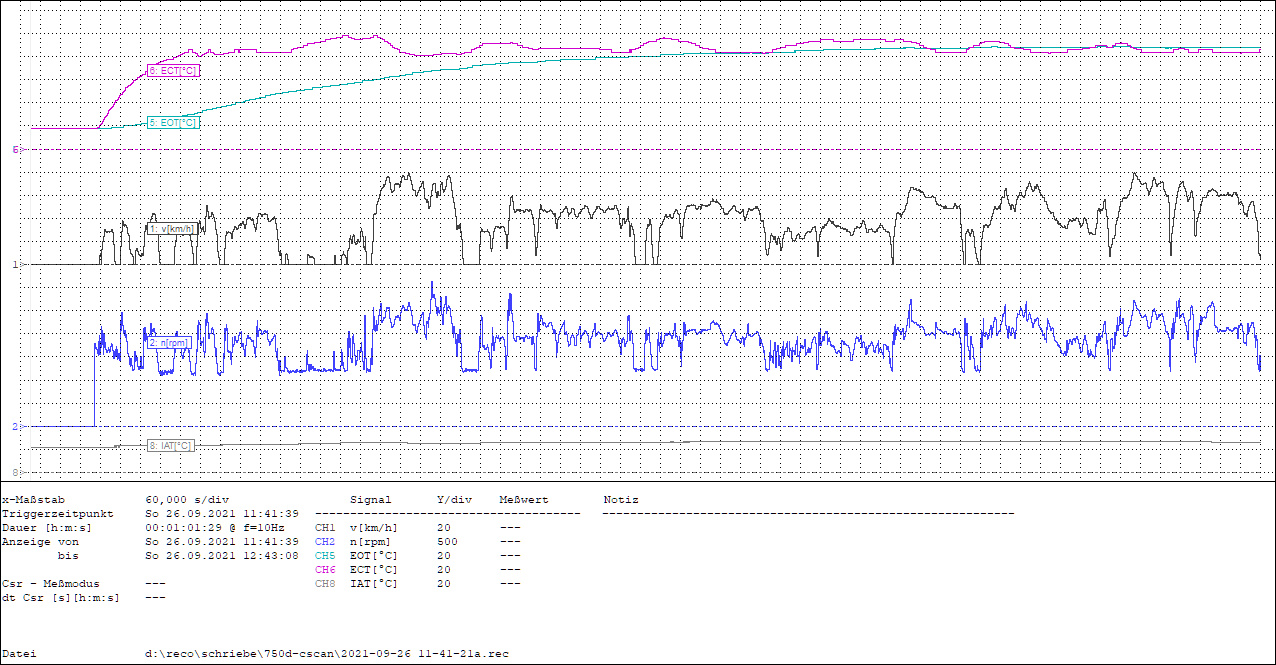Click the x-Maßstab value 60,000 s/div
1276x665 pixels.
click(189, 499)
